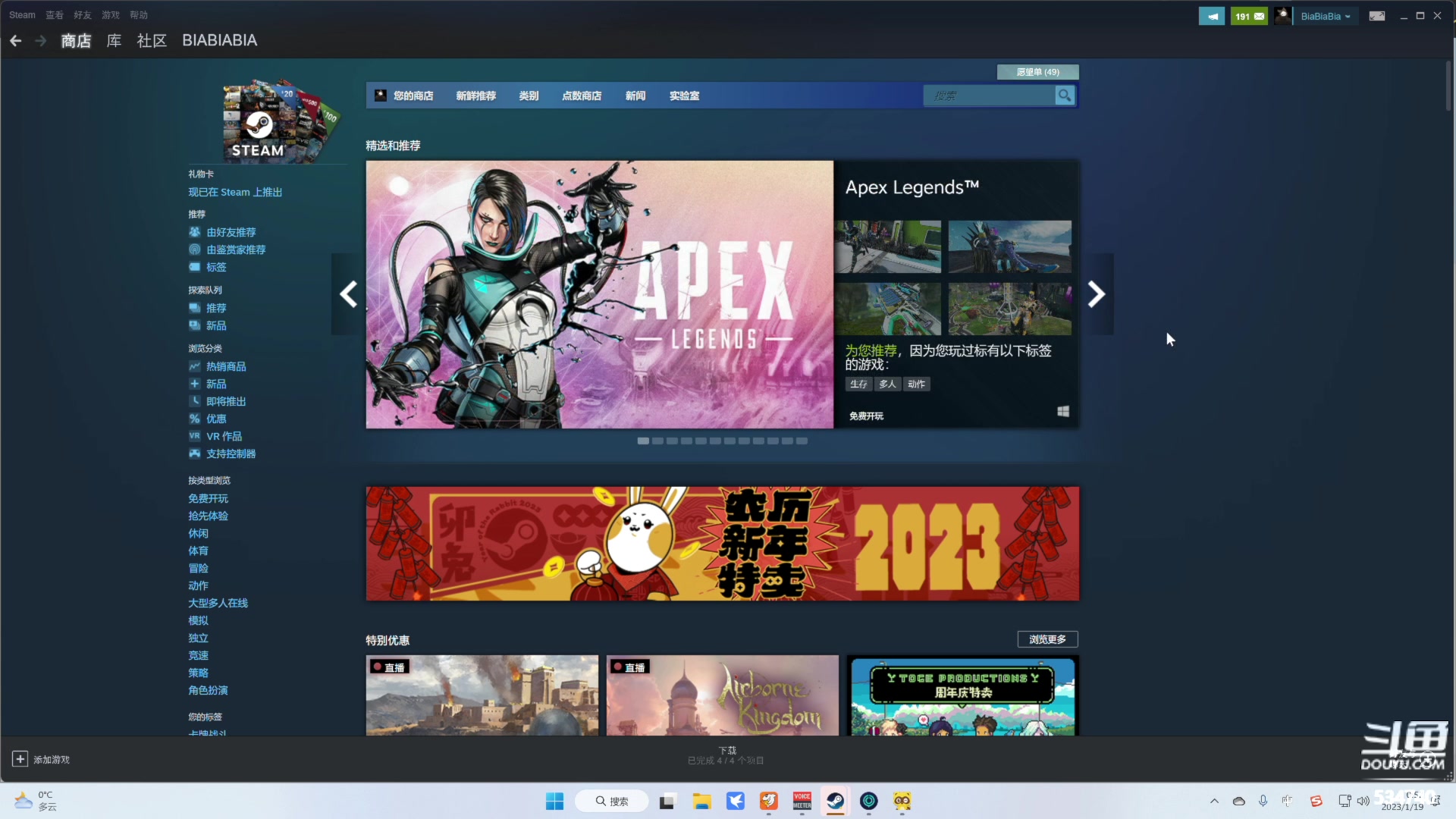Open the Steam menu
Screen dimensions: 1456x819
22,15
